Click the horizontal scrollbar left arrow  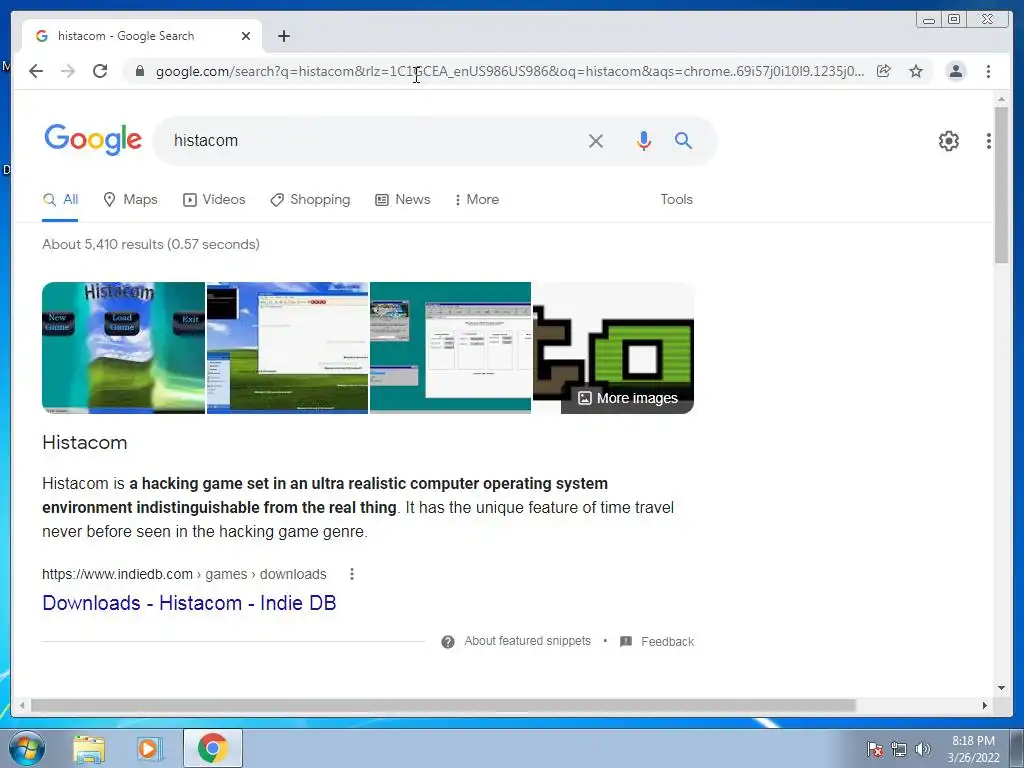pyautogui.click(x=22, y=705)
